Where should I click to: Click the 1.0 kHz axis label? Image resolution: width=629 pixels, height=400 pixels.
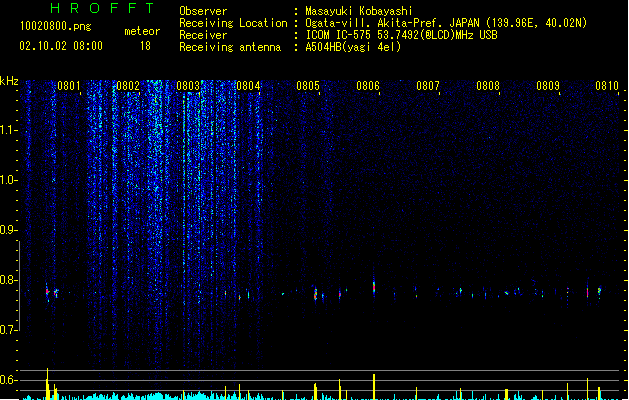[x=8, y=180]
